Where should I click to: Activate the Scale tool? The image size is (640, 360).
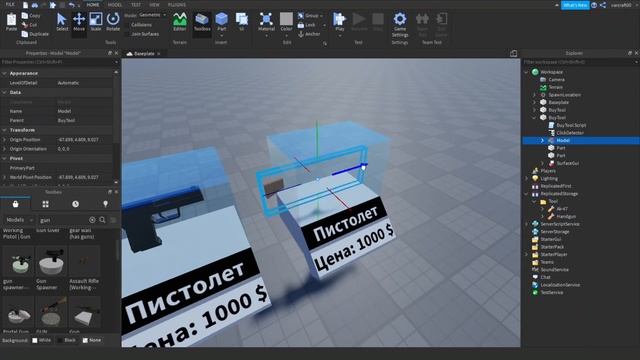(x=96, y=22)
